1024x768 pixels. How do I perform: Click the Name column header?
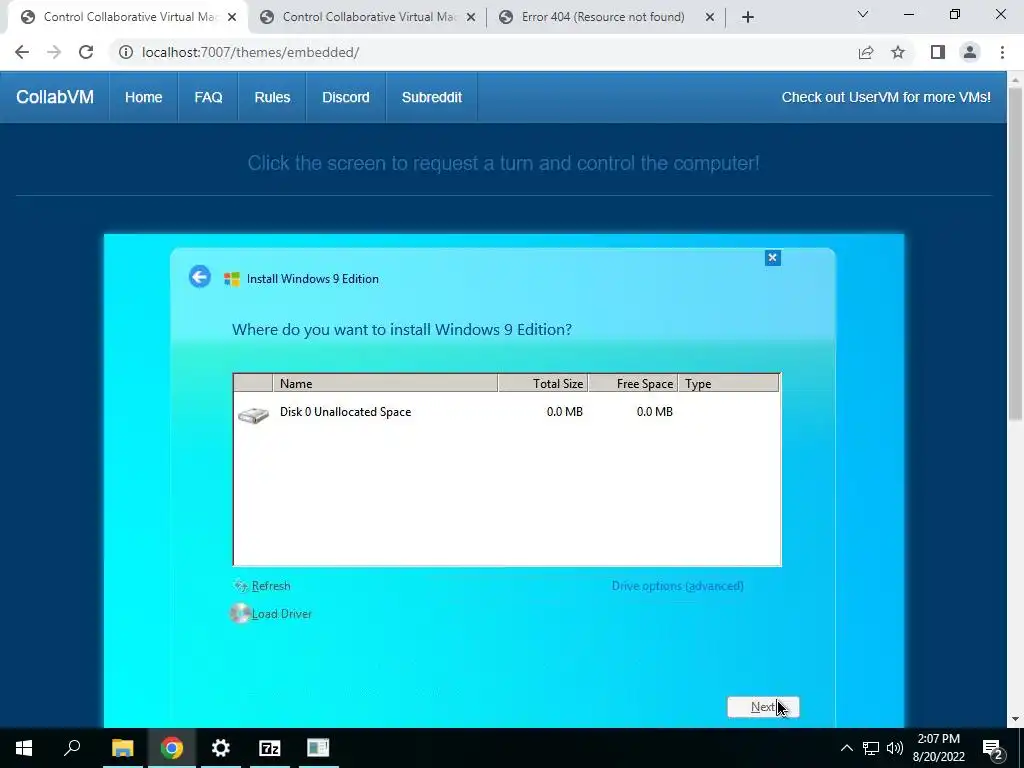pos(385,383)
